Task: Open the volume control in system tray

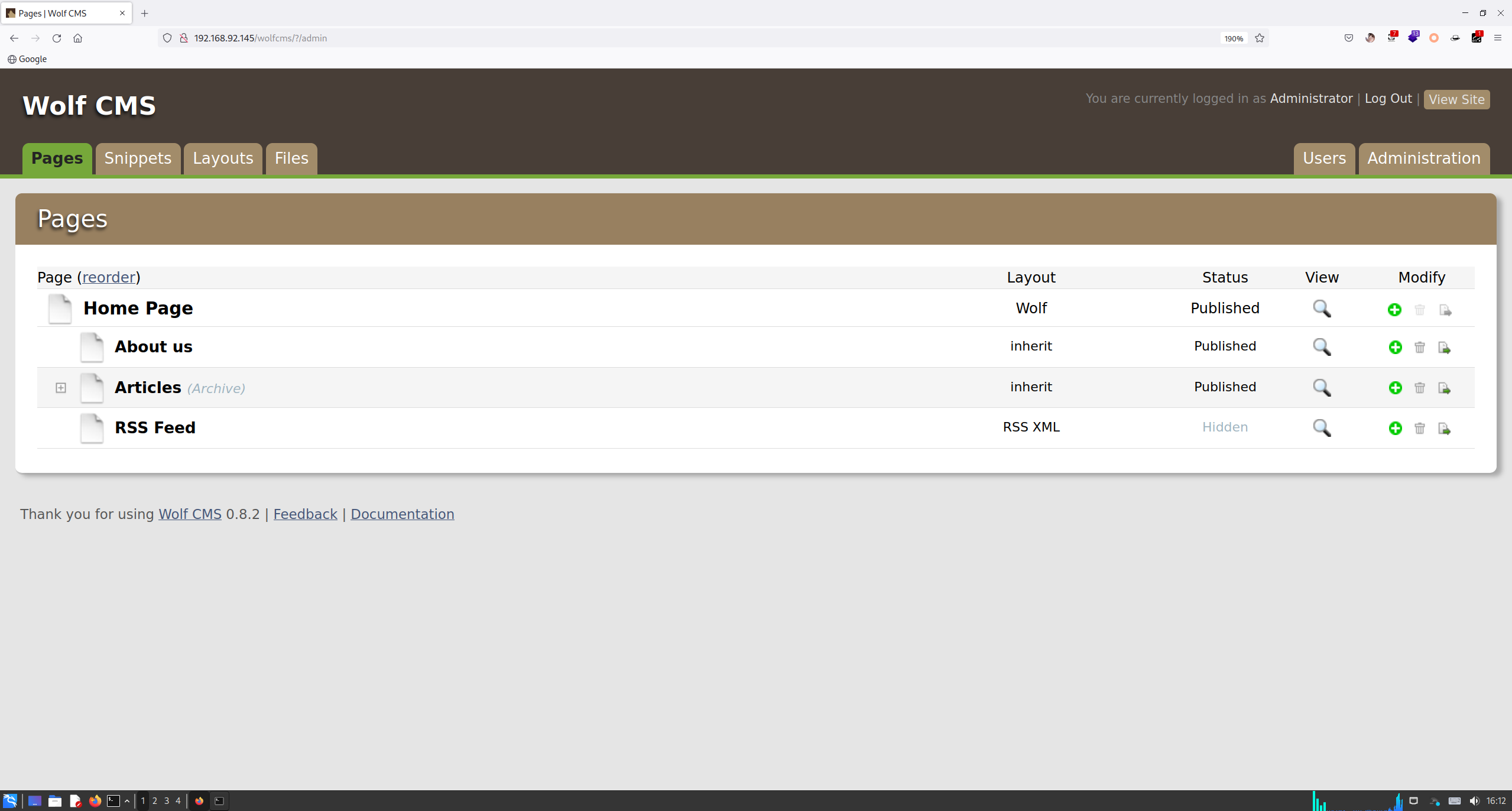Action: (x=1474, y=801)
